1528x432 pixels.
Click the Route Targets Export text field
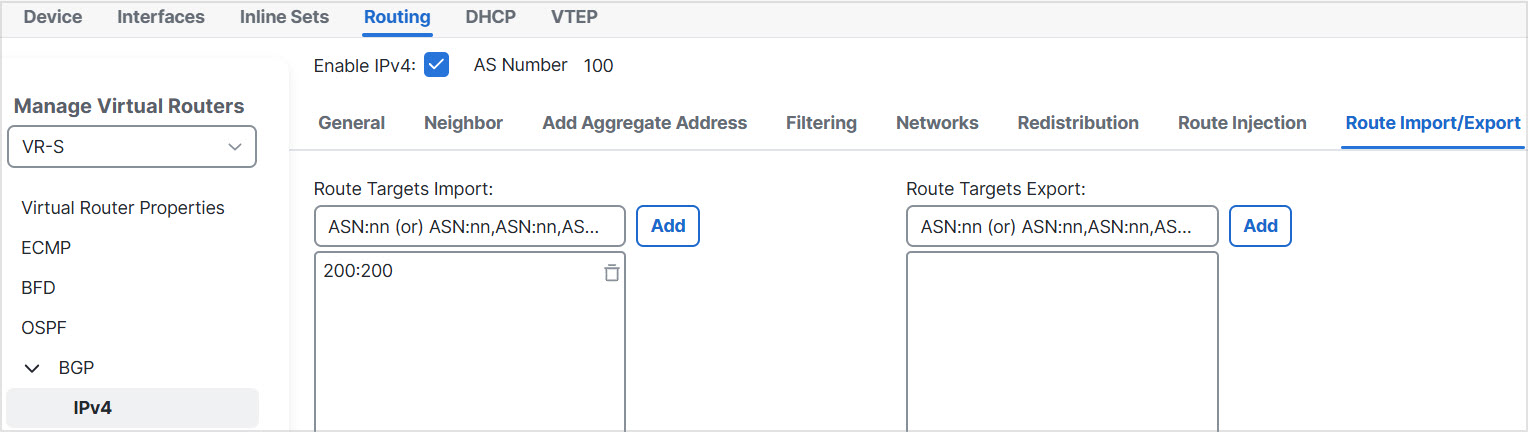coord(1062,227)
